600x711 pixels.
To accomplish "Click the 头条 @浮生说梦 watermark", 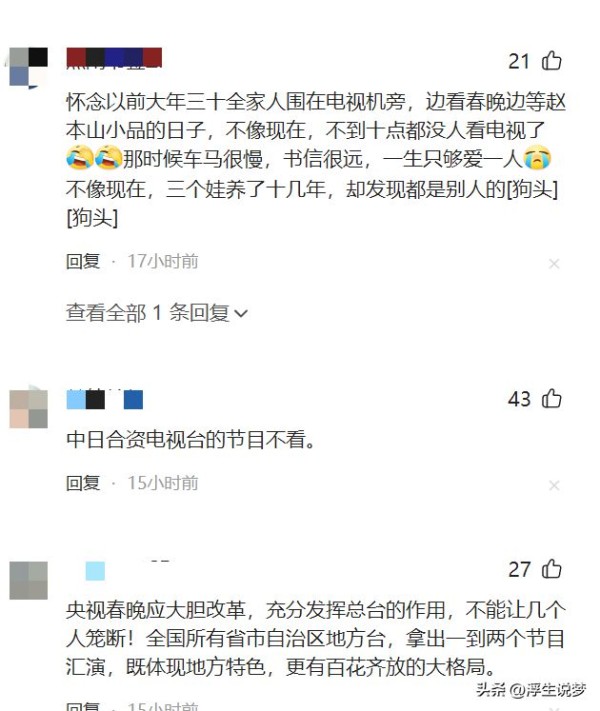I will [531, 690].
